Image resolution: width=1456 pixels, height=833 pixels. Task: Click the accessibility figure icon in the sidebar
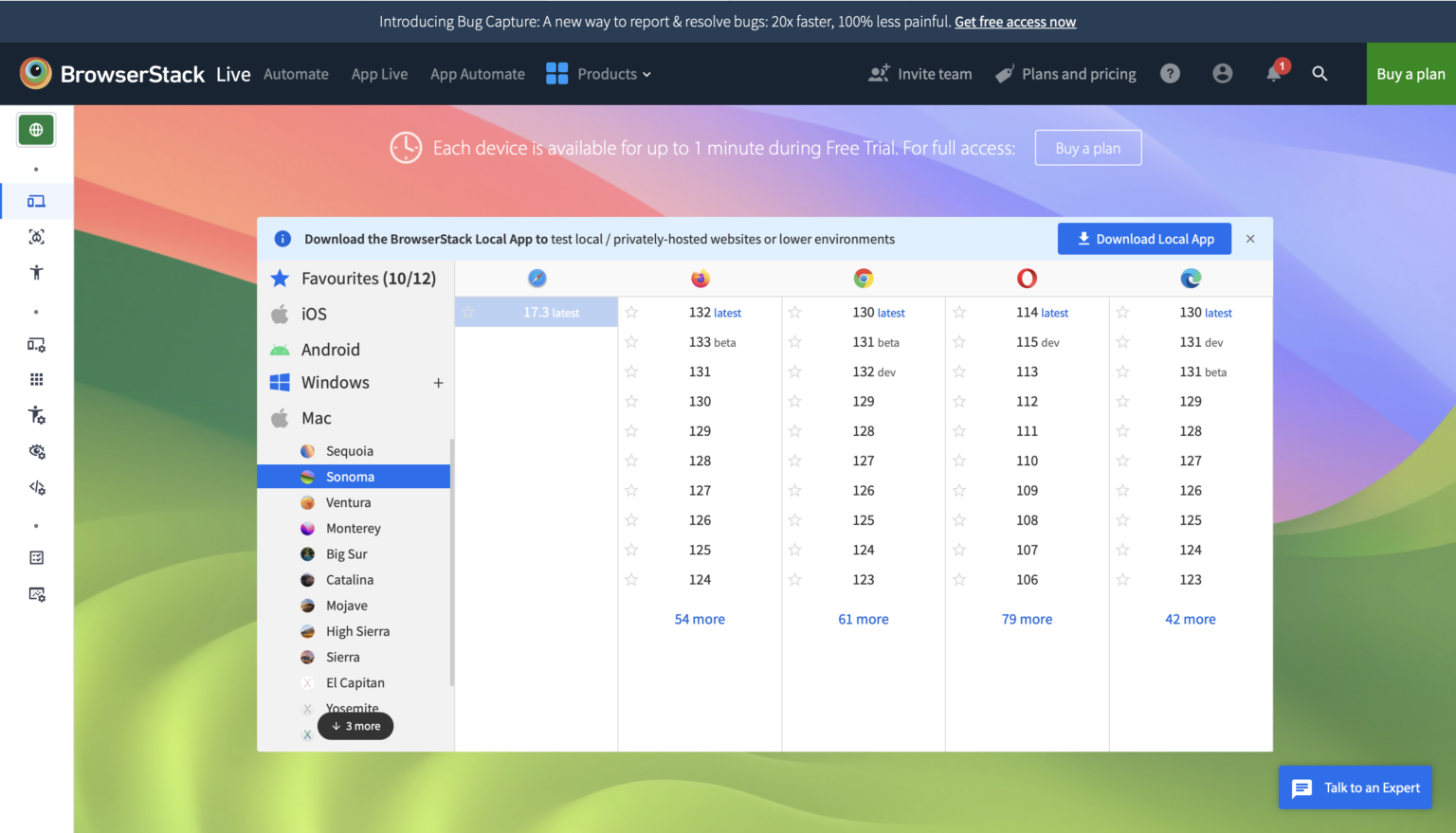coord(36,273)
